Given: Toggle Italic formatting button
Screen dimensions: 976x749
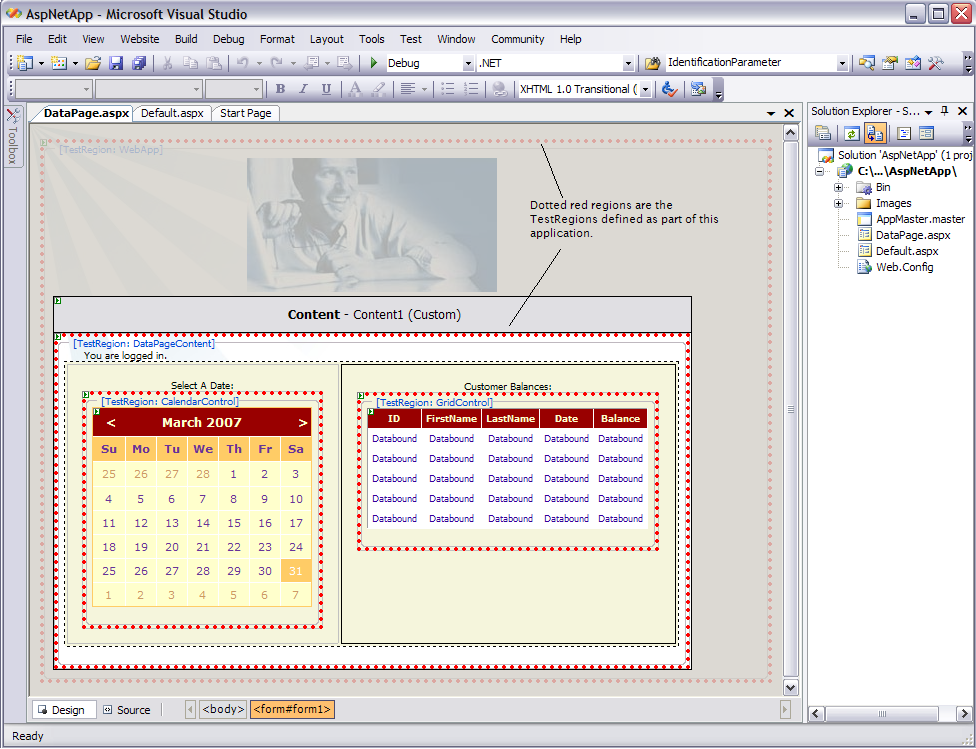Looking at the screenshot, I should pyautogui.click(x=303, y=89).
